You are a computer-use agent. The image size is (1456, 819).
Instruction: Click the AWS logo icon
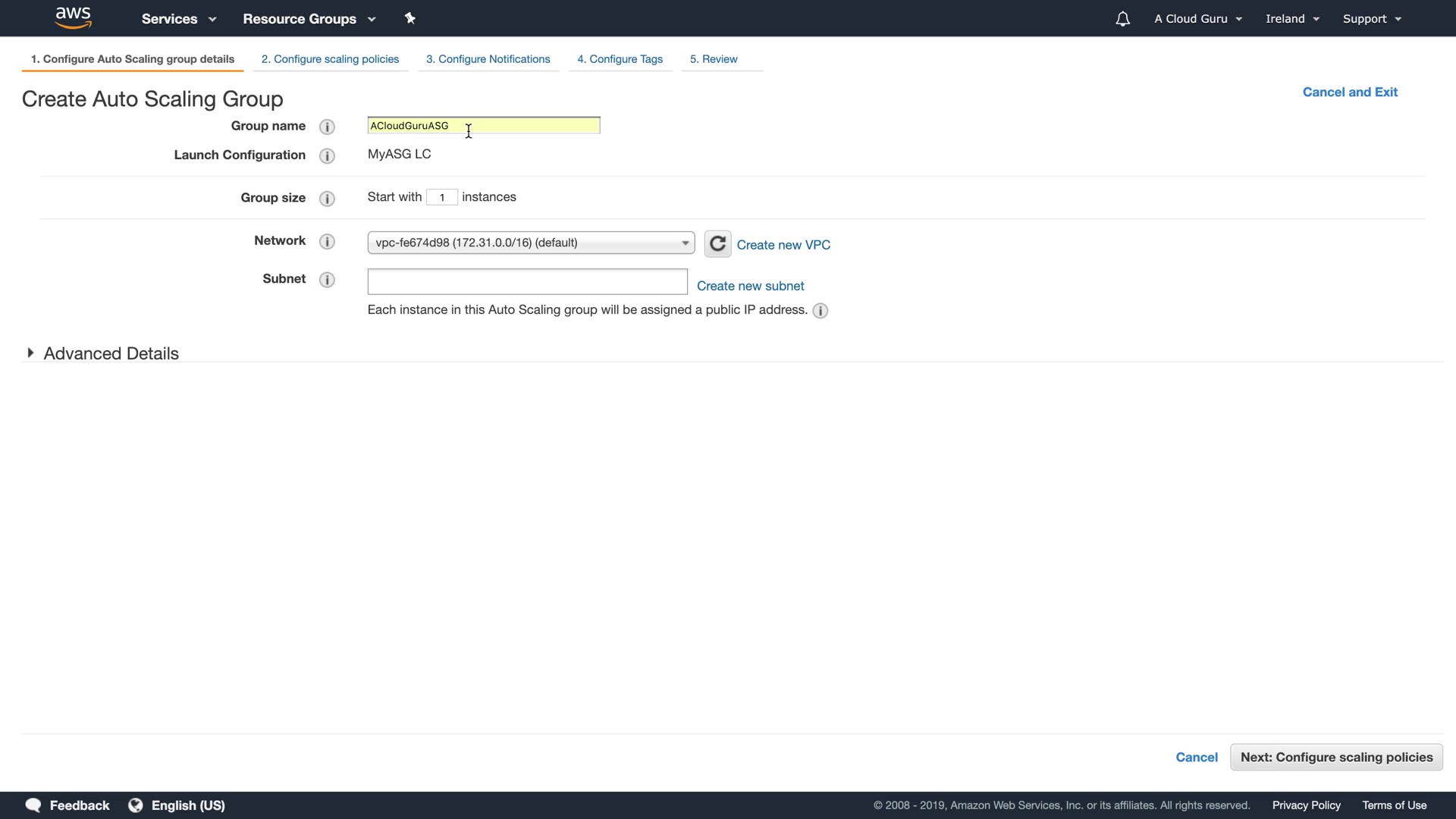click(74, 17)
